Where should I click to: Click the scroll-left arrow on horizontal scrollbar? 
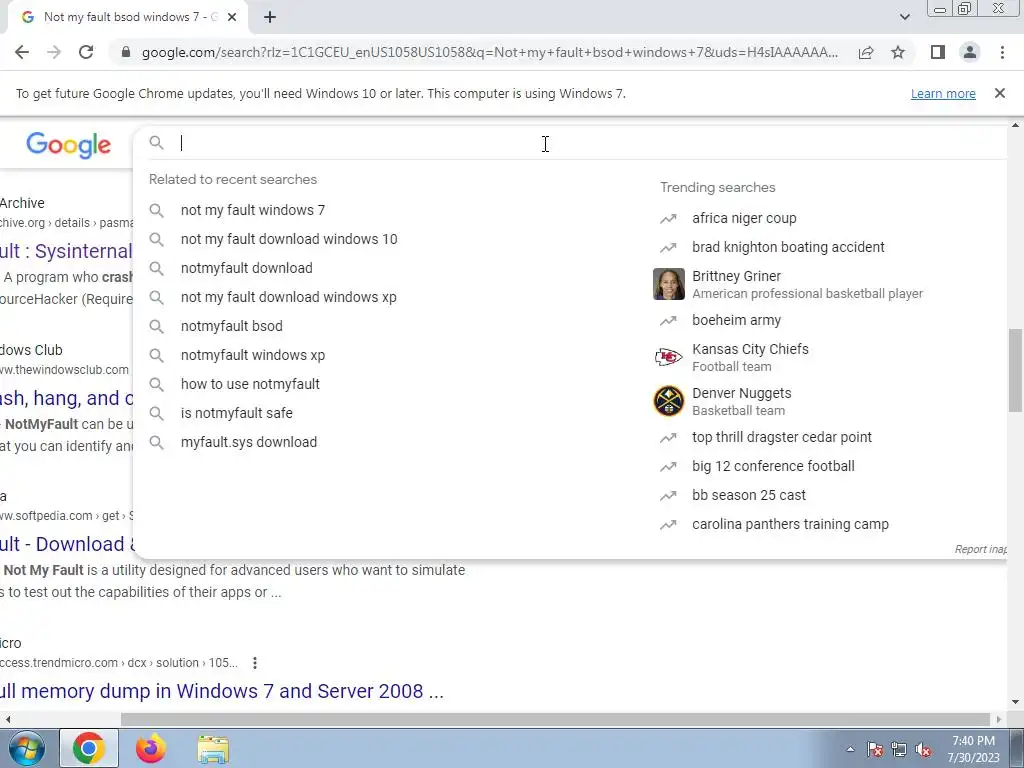coord(7,719)
